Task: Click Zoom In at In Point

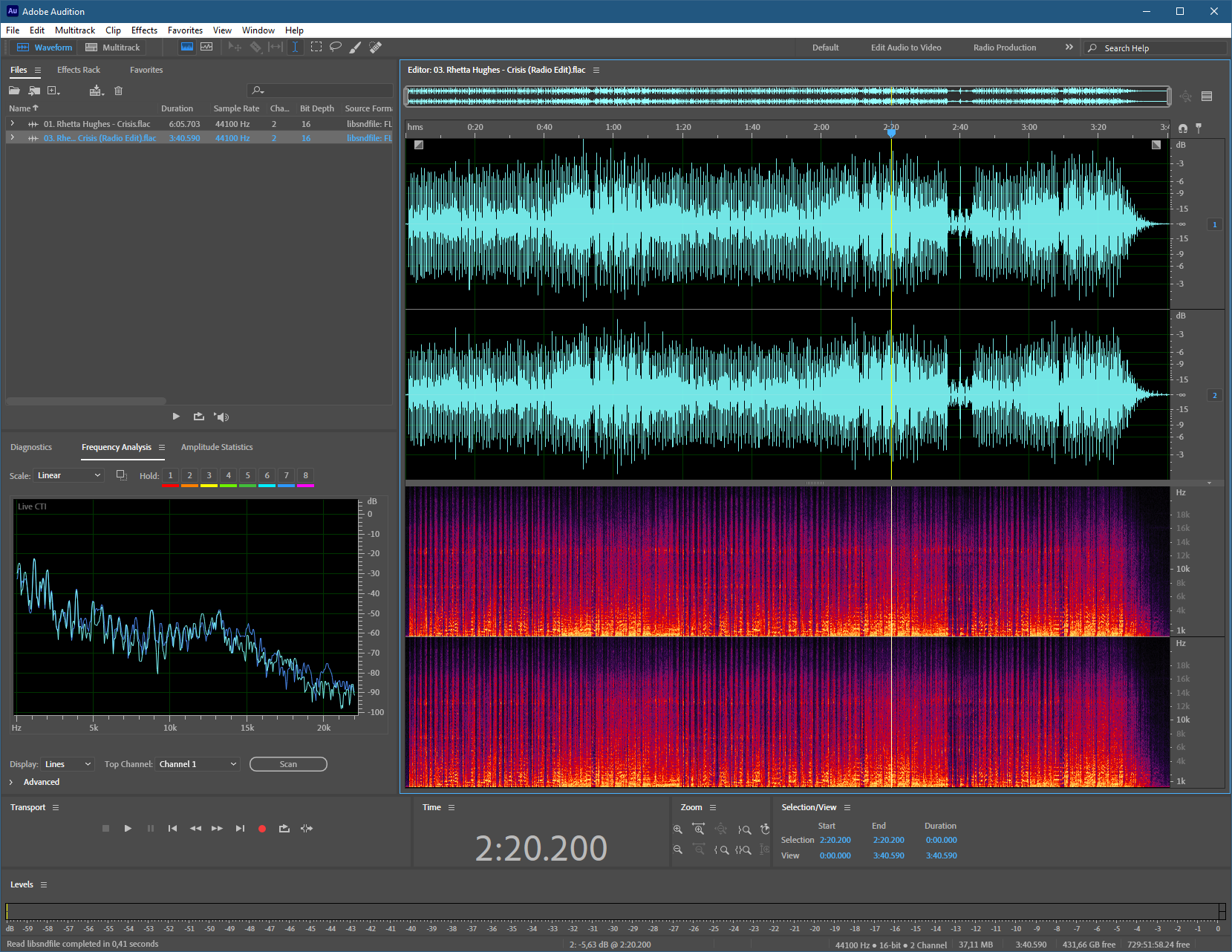Action: click(x=721, y=850)
